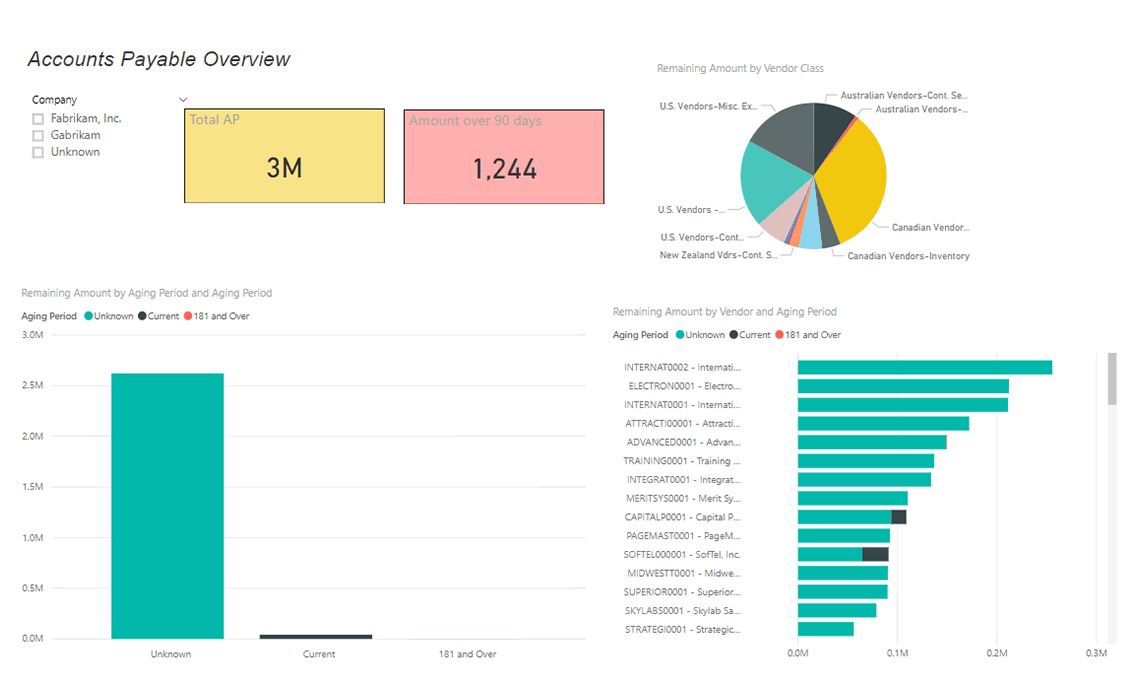Click 'Remaining Amount by Vendor and Aging Period' title
This screenshot has width=1140, height=687.
[x=724, y=312]
